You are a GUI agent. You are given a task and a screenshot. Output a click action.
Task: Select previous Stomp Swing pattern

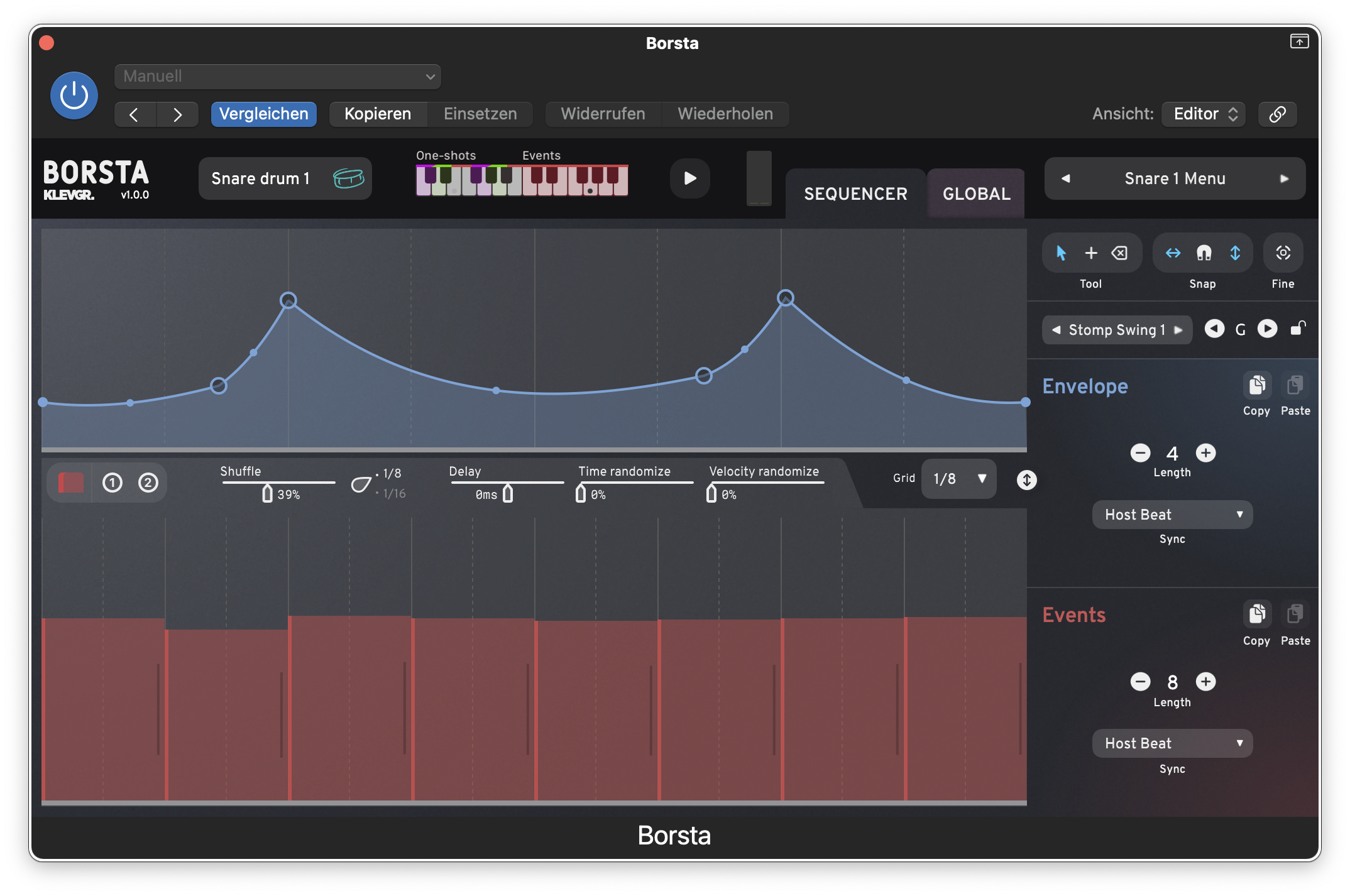click(1056, 330)
